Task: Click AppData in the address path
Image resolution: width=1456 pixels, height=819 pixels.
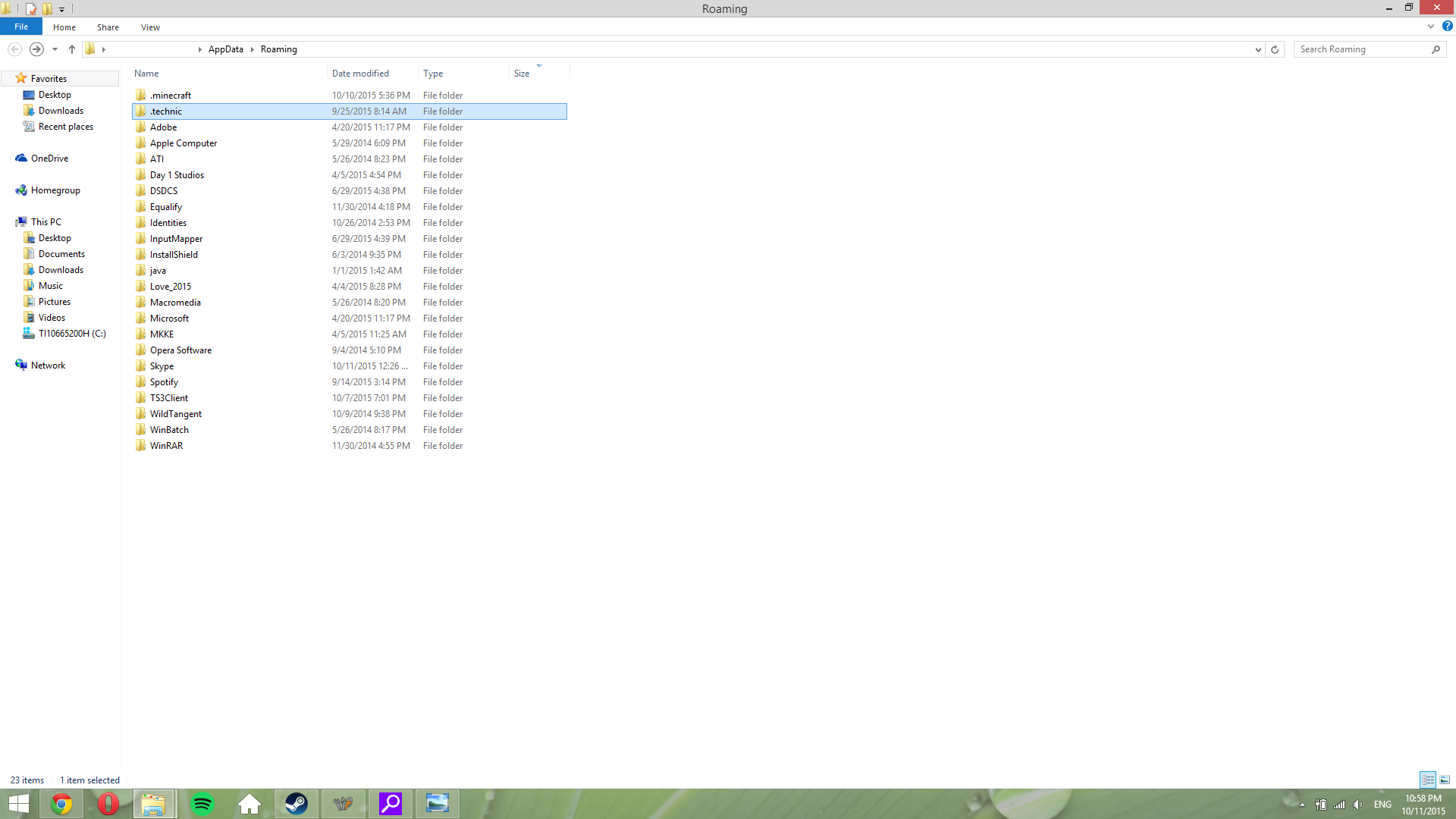Action: 225,49
